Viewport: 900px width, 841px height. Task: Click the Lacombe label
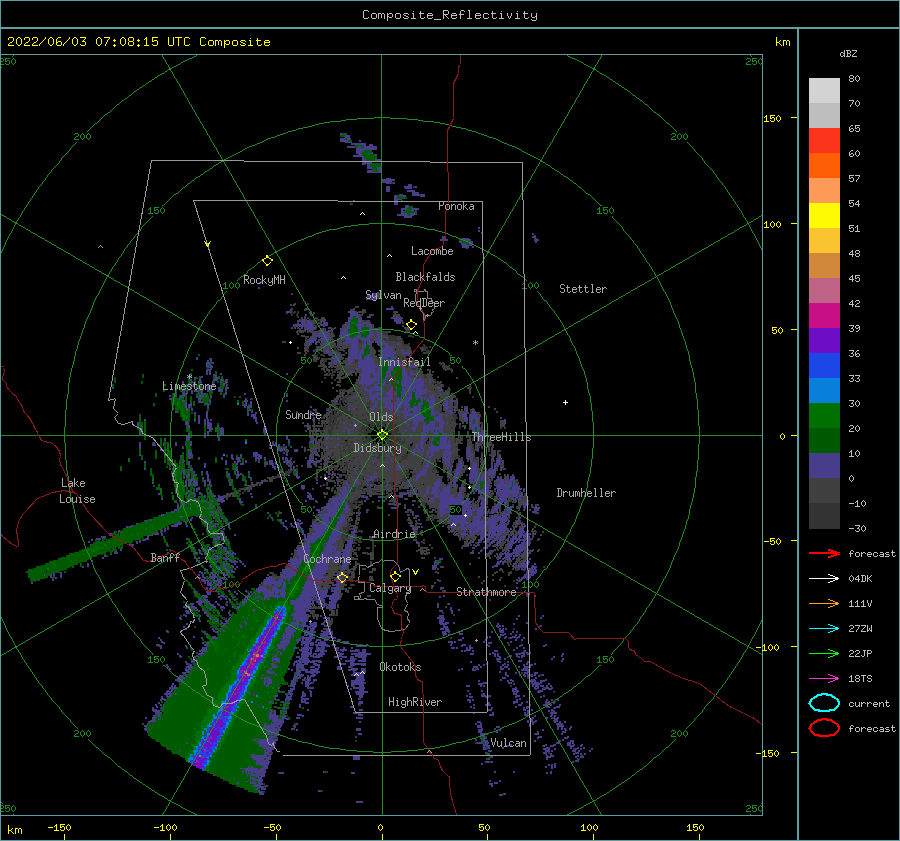[432, 251]
